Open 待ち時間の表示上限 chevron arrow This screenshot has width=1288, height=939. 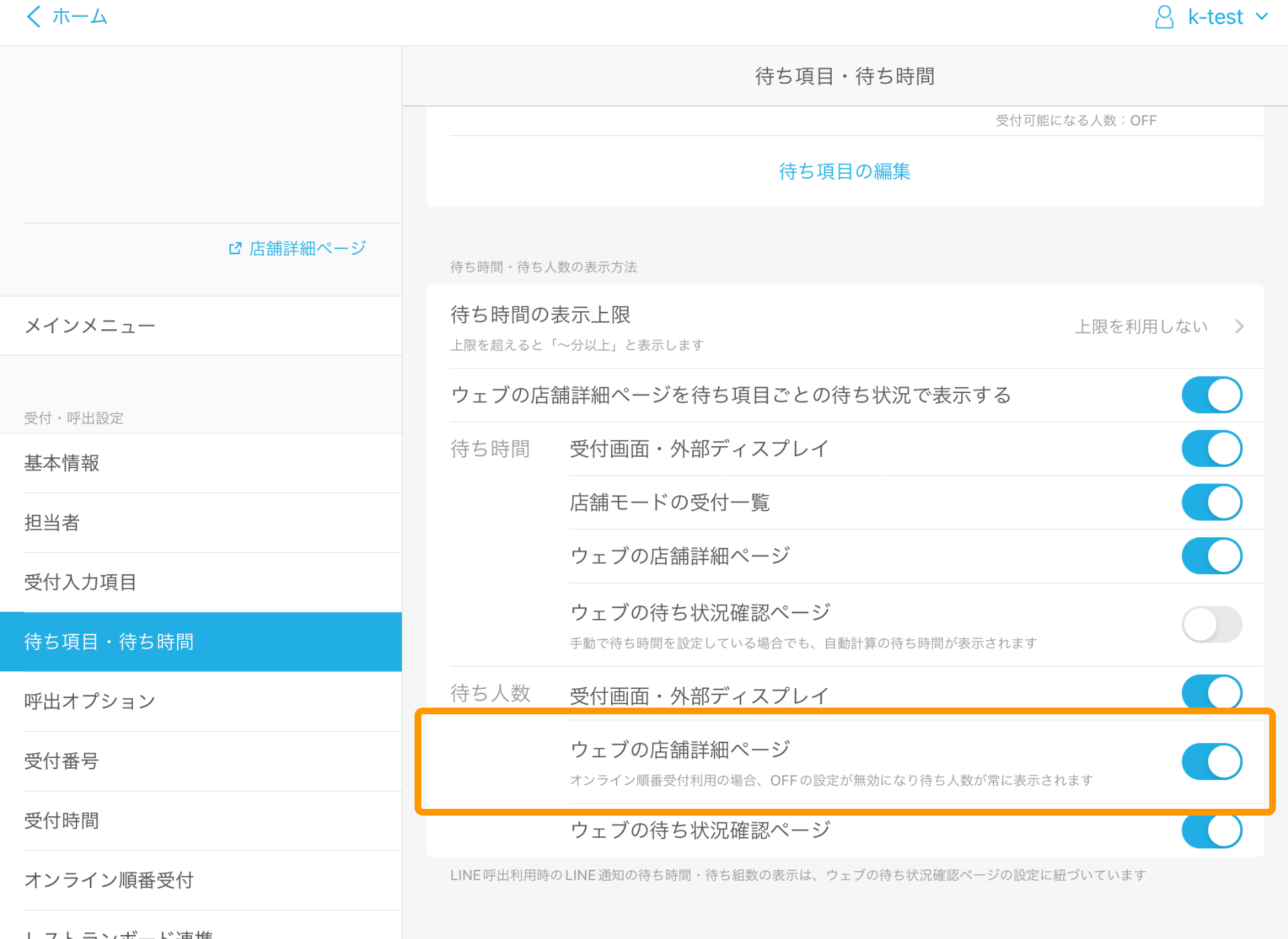point(1239,327)
